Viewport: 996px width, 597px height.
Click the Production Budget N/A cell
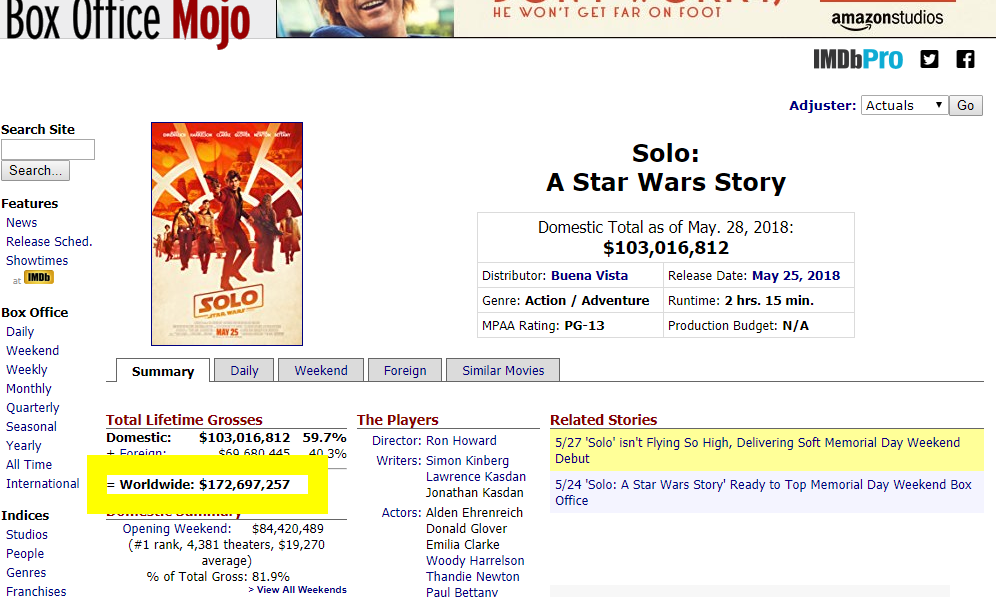click(758, 326)
